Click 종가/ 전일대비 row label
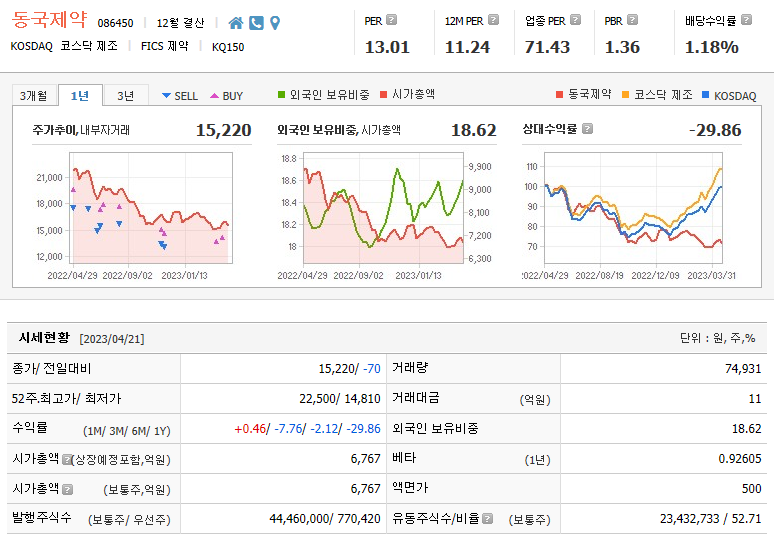This screenshot has width=774, height=541. pyautogui.click(x=52, y=368)
